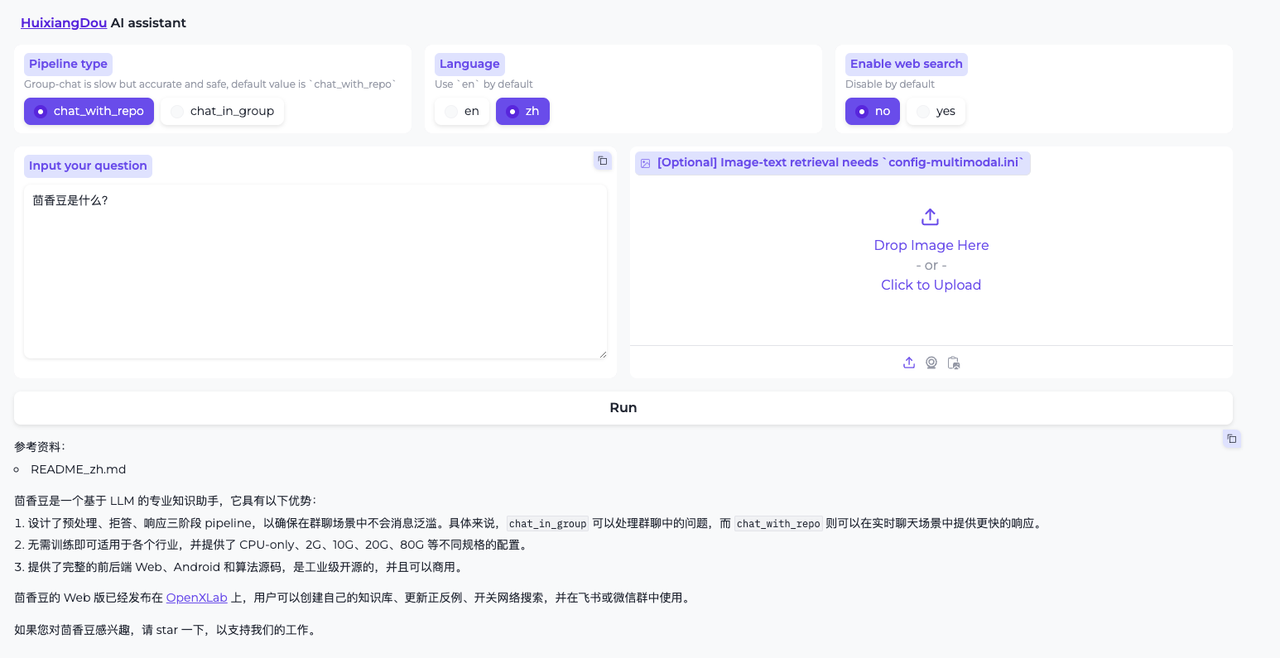The height and width of the screenshot is (658, 1280).
Task: Select chat_in_group pipeline type
Action: pyautogui.click(x=222, y=111)
